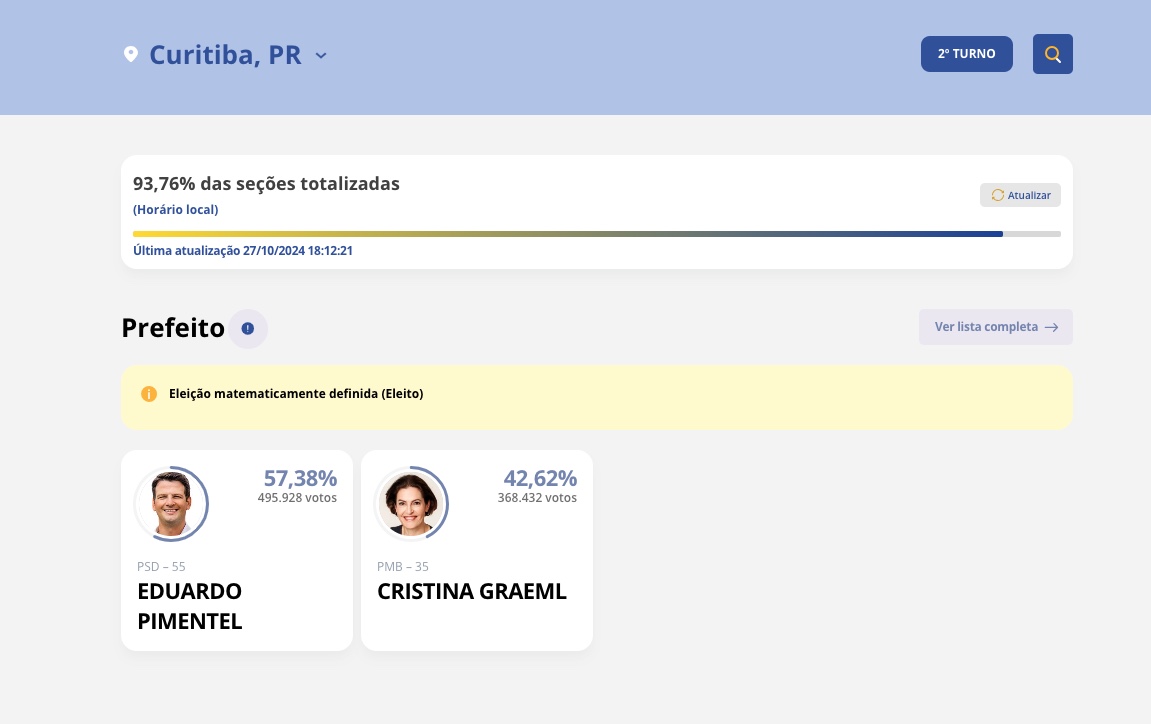Click the sections totalized progress bar
1151x724 pixels.
(x=596, y=234)
